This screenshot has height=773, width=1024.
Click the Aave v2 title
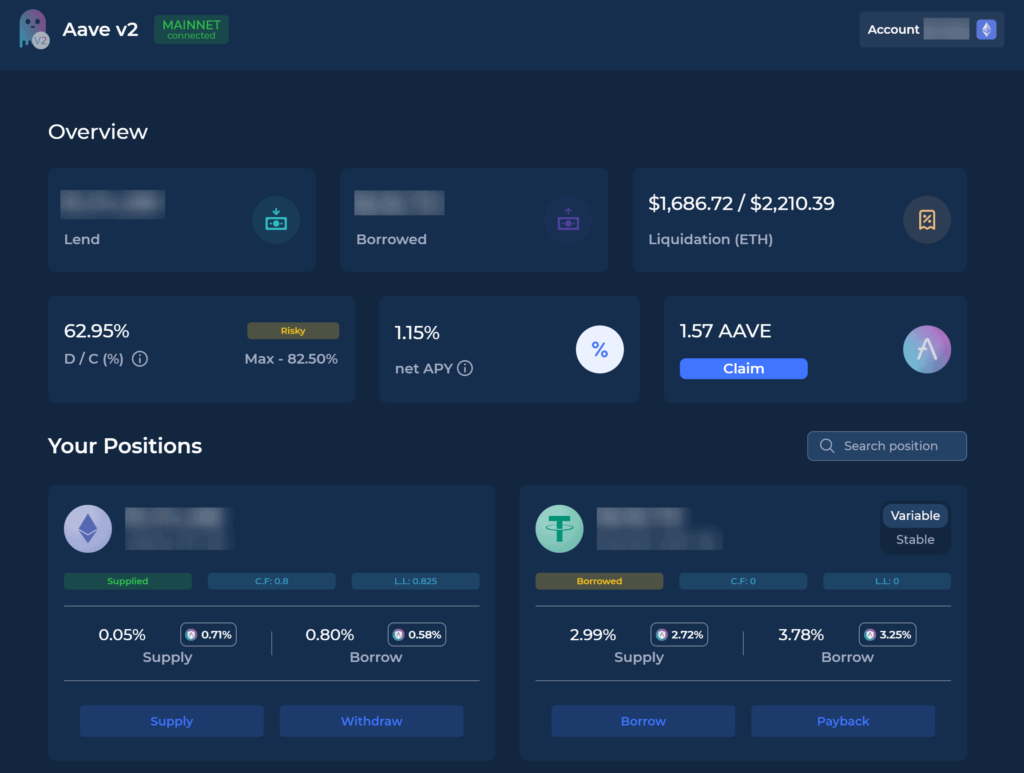click(101, 29)
